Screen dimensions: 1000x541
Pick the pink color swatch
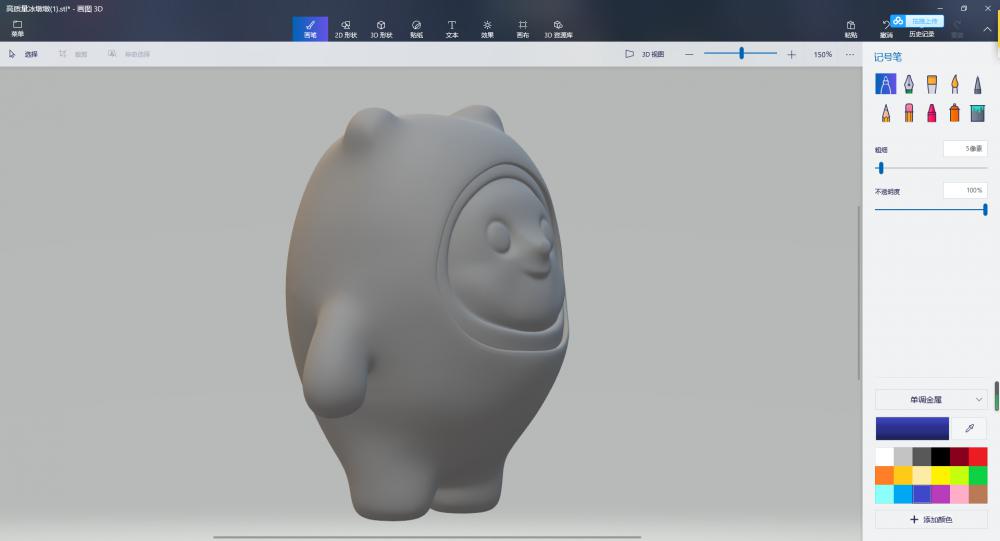[x=959, y=494]
